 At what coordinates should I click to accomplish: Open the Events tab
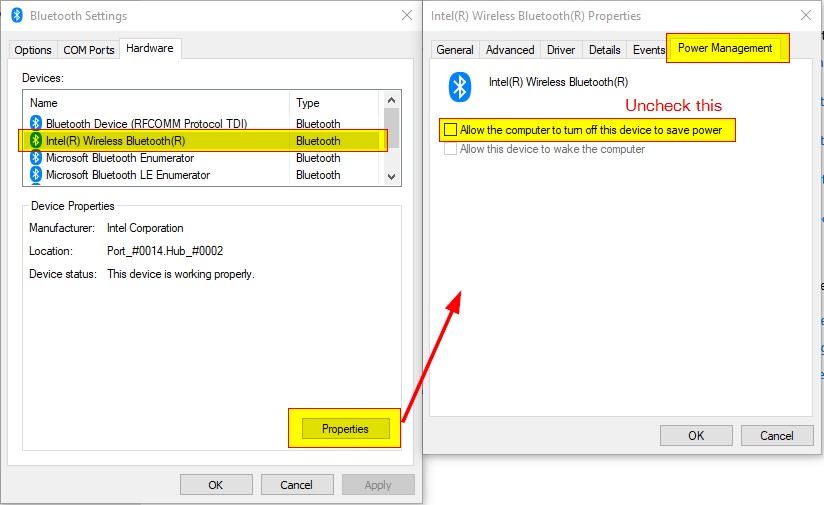point(648,50)
